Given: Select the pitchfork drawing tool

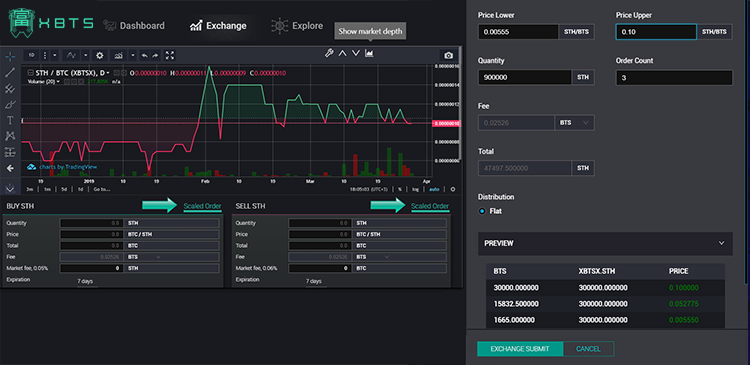Looking at the screenshot, I should tap(10, 88).
